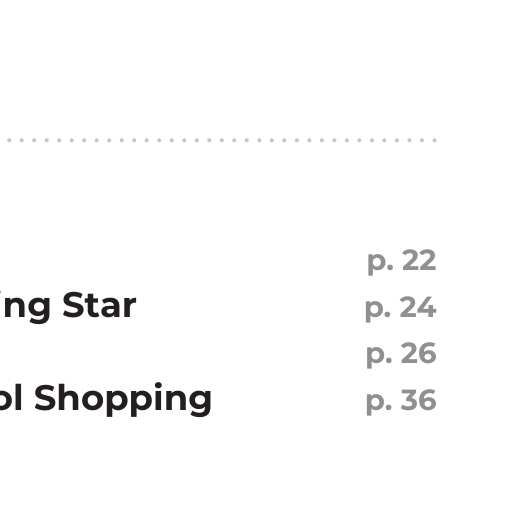Click the 'p.' abbreviation beside 24

click(378, 311)
